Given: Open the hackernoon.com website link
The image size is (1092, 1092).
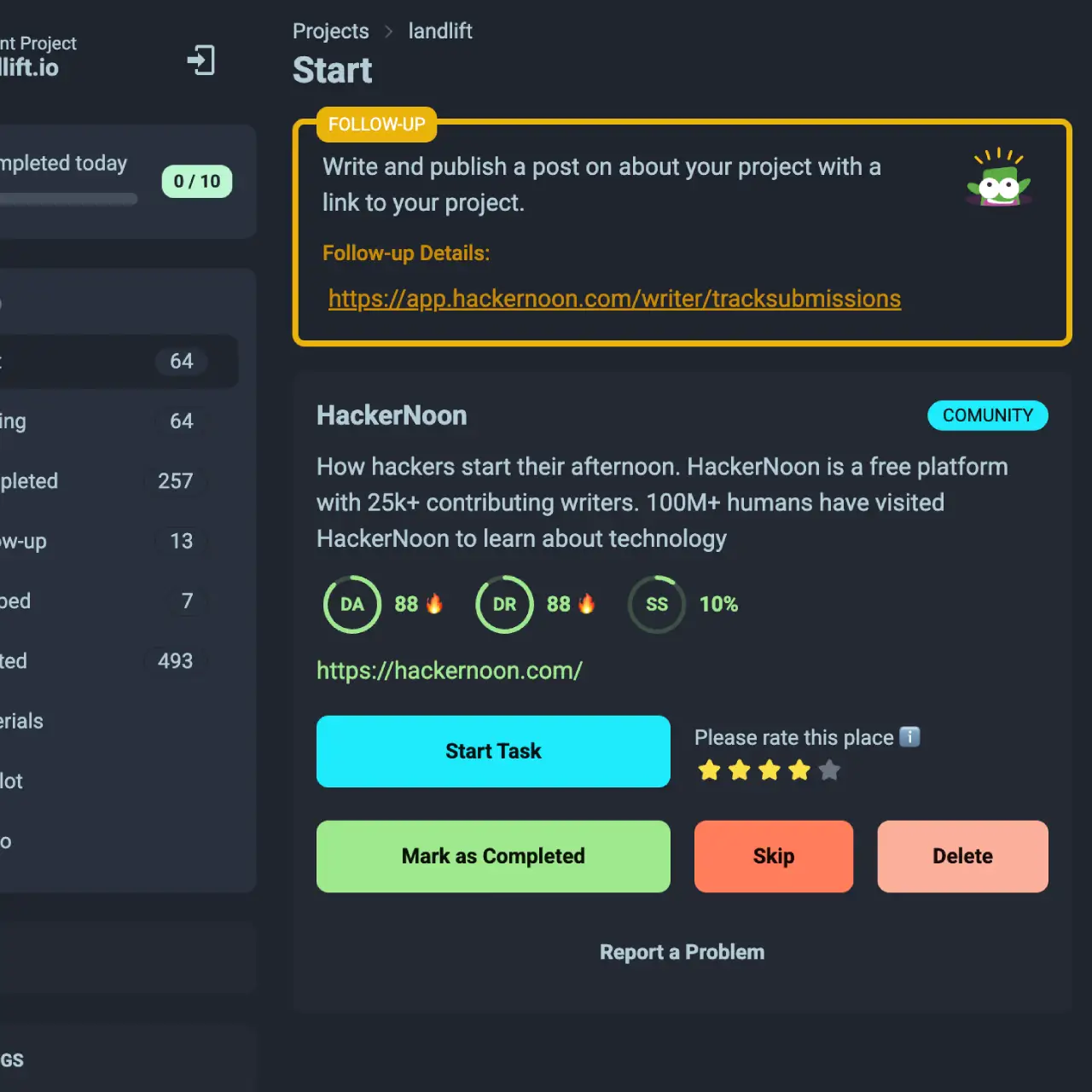Looking at the screenshot, I should 450,671.
